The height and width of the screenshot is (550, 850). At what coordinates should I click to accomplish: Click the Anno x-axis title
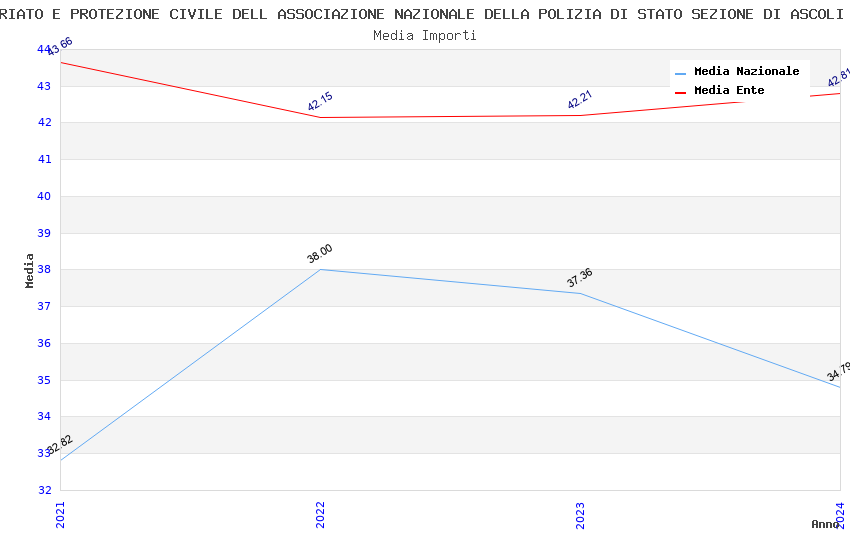[824, 524]
